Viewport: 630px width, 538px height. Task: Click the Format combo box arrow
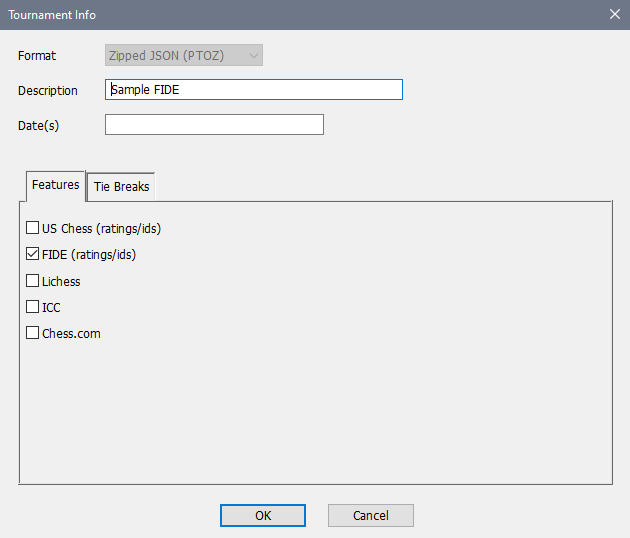253,56
